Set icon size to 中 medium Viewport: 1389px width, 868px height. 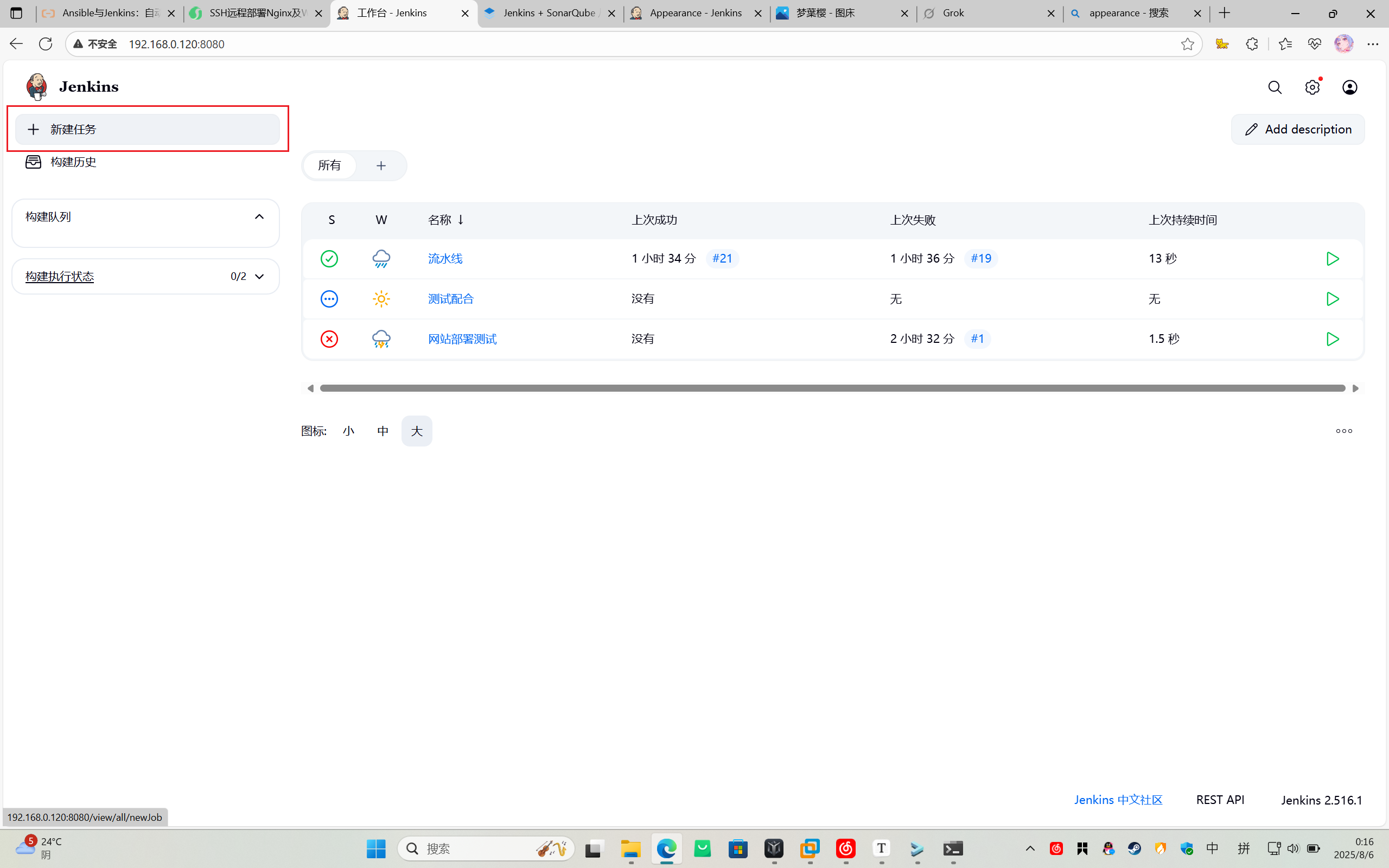[x=383, y=431]
